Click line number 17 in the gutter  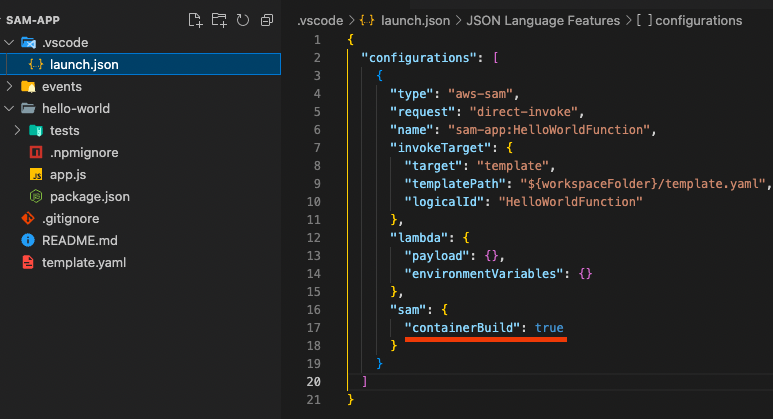click(x=314, y=328)
